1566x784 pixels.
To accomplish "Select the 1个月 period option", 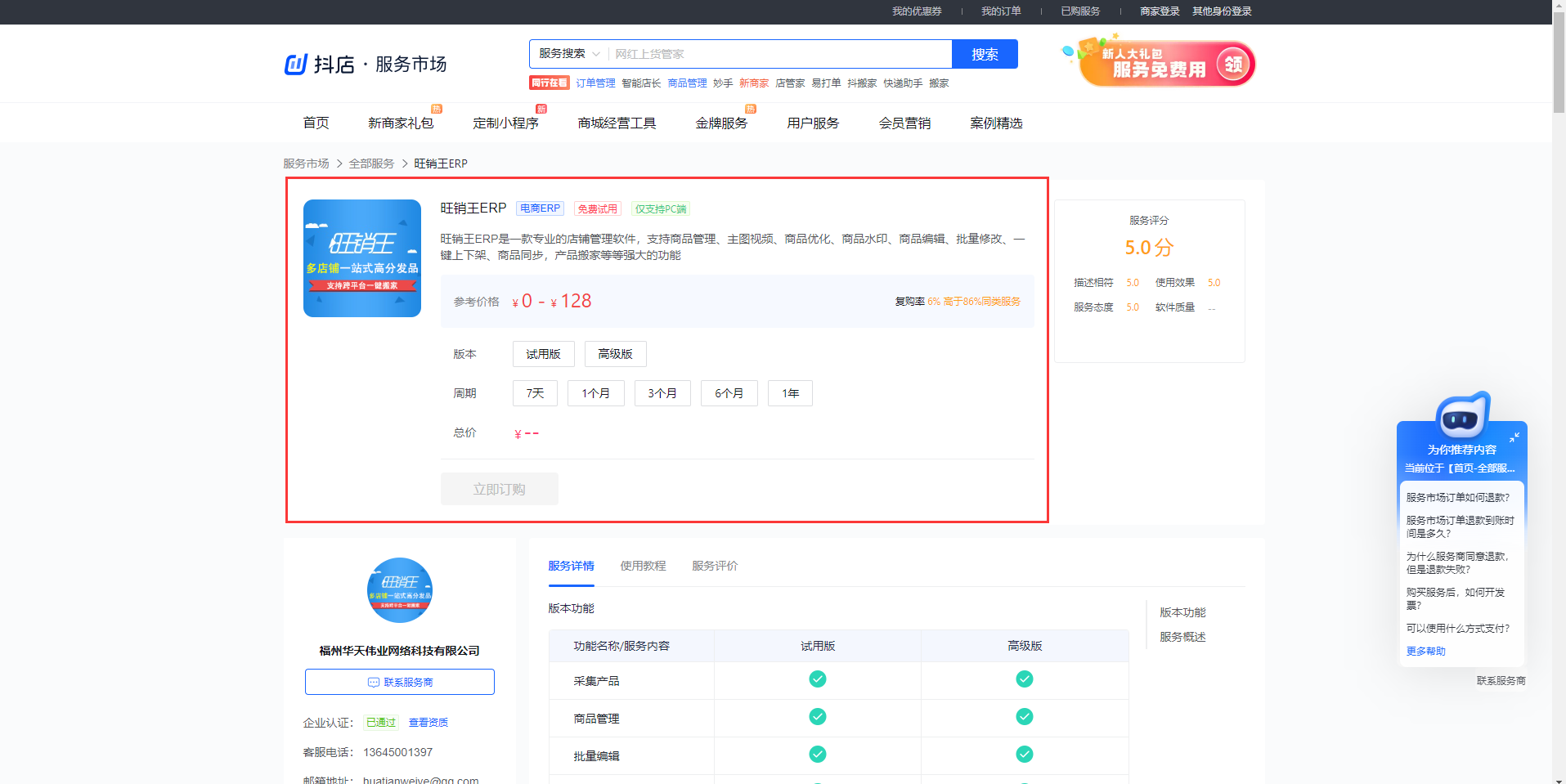I will (596, 393).
